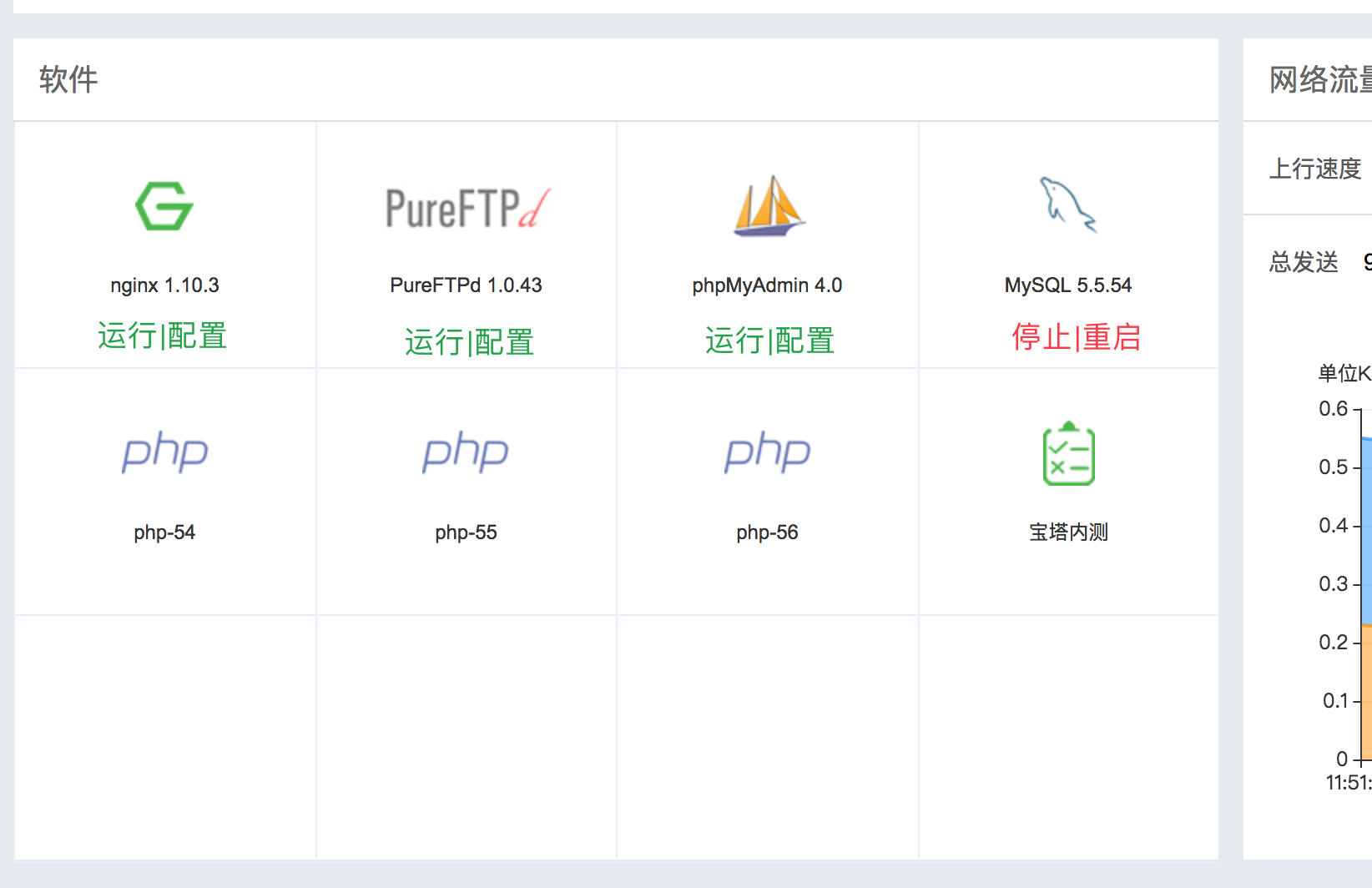The width and height of the screenshot is (1372, 888).
Task: Click the green nginx logo icon
Action: (x=164, y=205)
